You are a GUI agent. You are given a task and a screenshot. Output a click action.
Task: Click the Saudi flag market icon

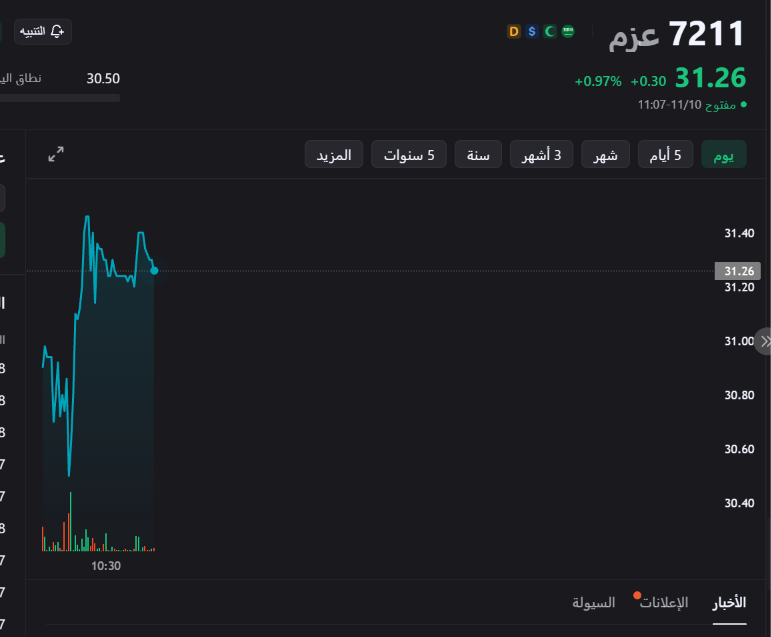click(x=568, y=32)
